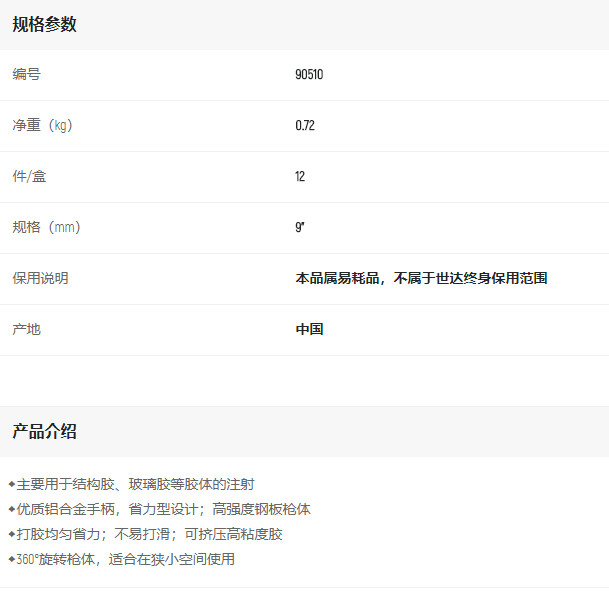Screen dimensions: 609x599
Task: Click the diamond bullet before 主要用于结构胶
Action: tap(12, 484)
